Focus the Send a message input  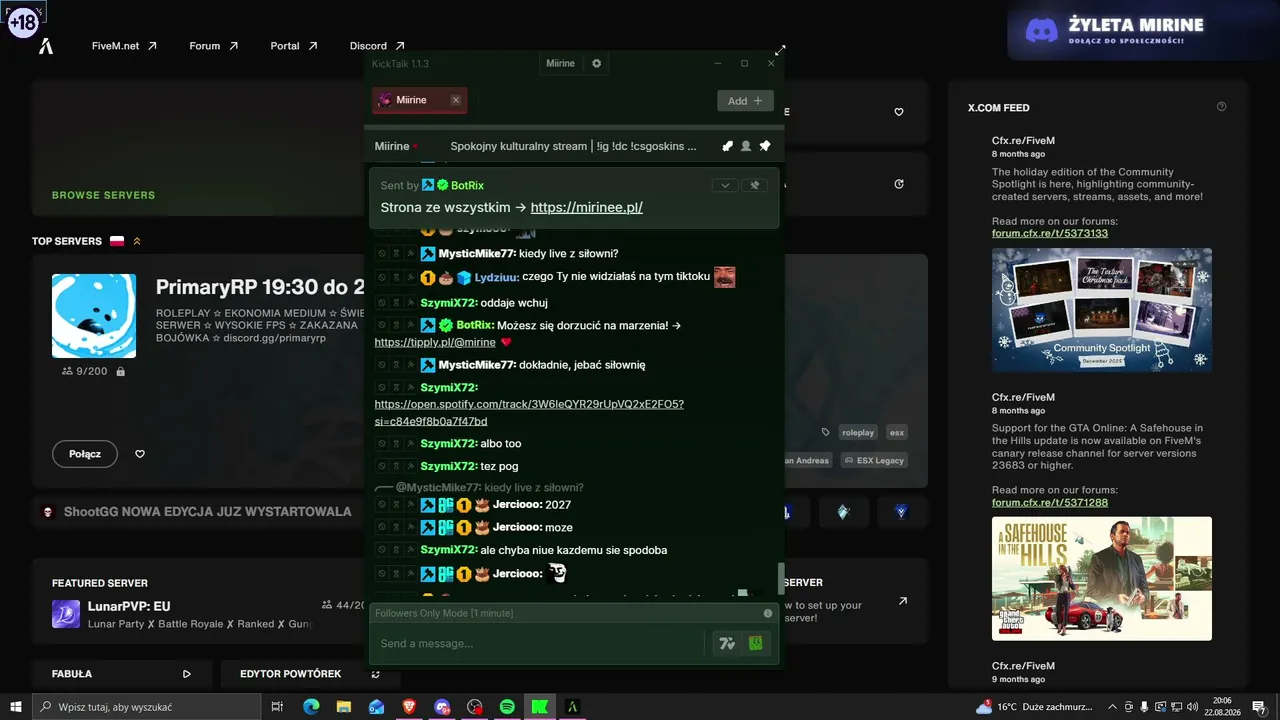(540, 643)
